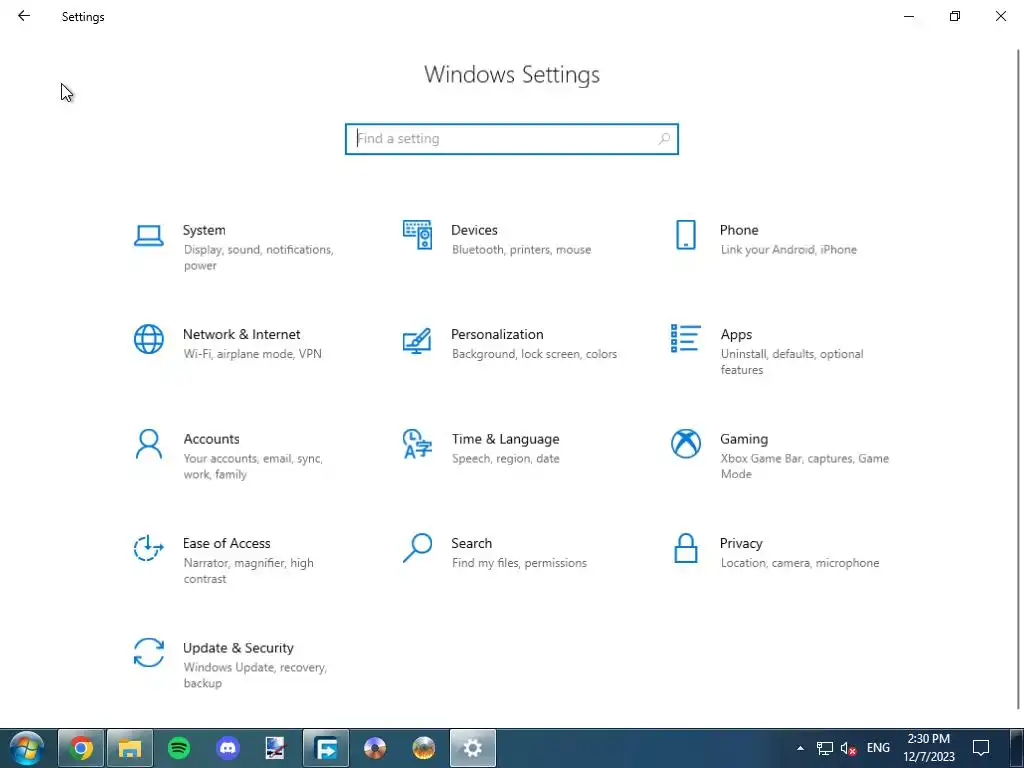Open Network & Internet globe icon
This screenshot has height=768, width=1024.
point(149,340)
